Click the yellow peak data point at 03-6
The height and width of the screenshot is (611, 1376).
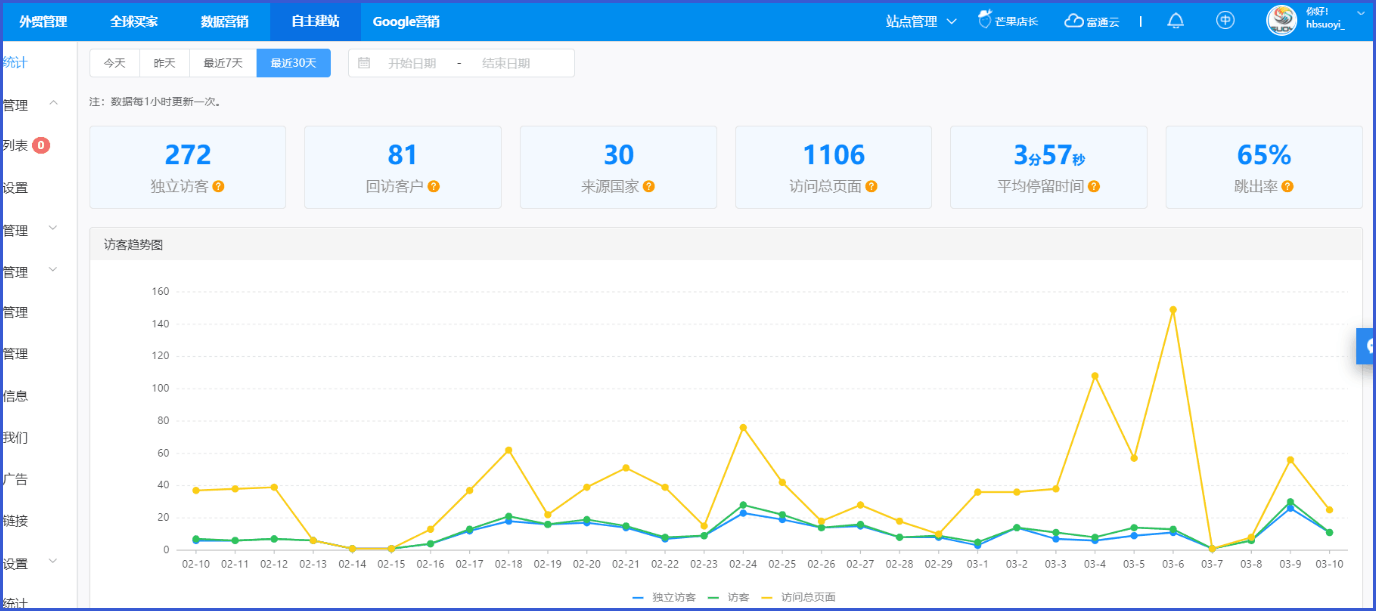coord(1173,310)
